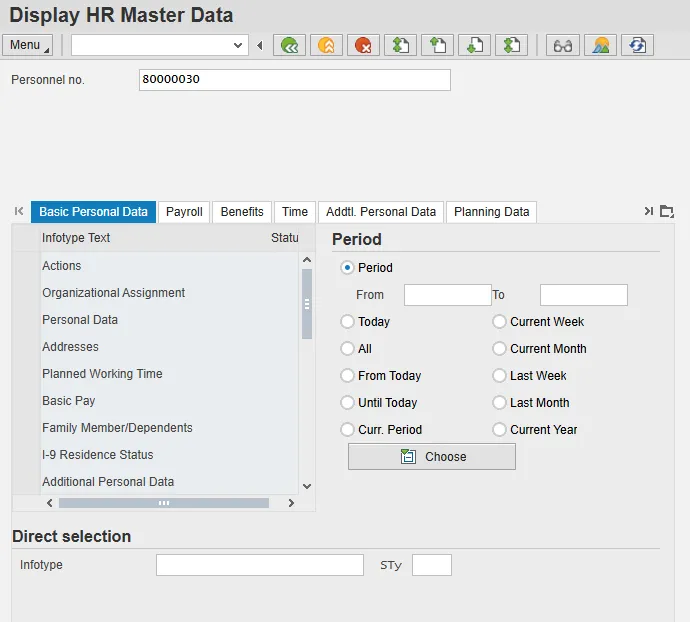Select the Organizational Assignment infotype row
This screenshot has width=690, height=622.
pos(113,293)
